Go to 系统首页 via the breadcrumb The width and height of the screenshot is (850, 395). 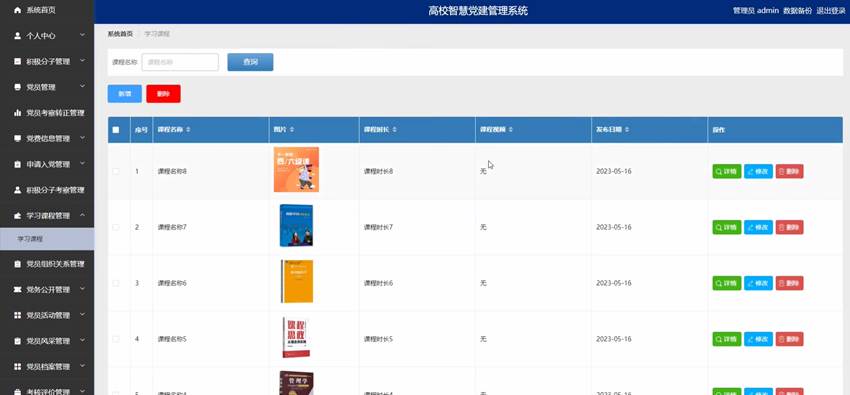click(x=120, y=34)
